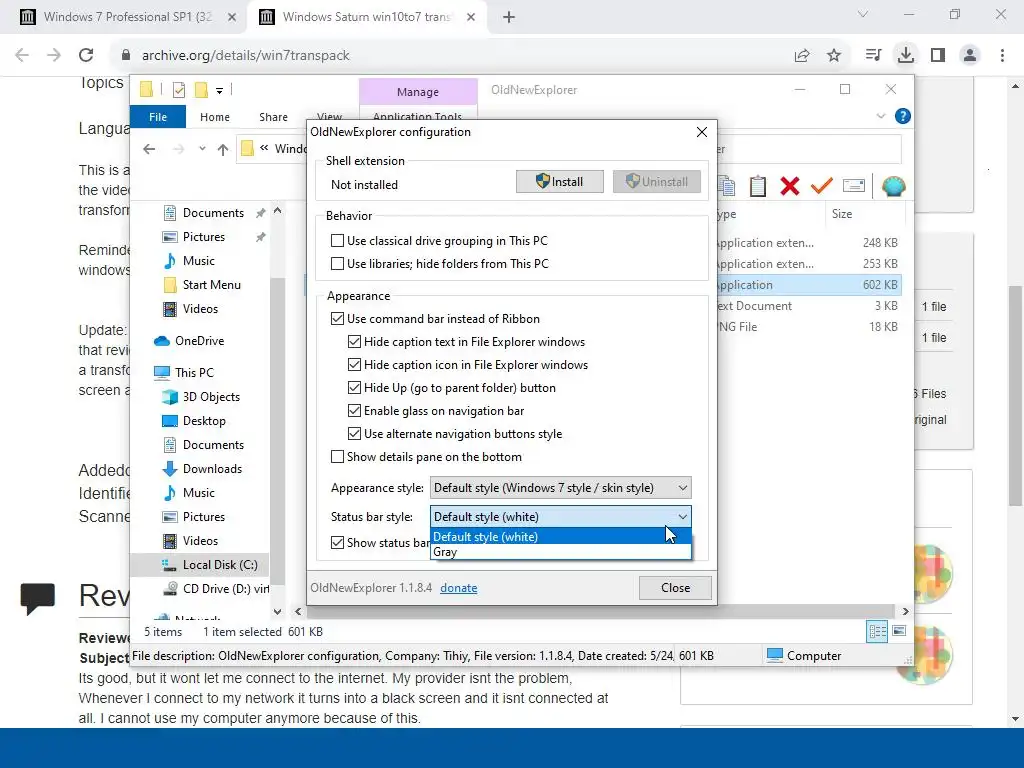The width and height of the screenshot is (1024, 768).
Task: Choose Gray from status bar style list
Action: [560, 552]
